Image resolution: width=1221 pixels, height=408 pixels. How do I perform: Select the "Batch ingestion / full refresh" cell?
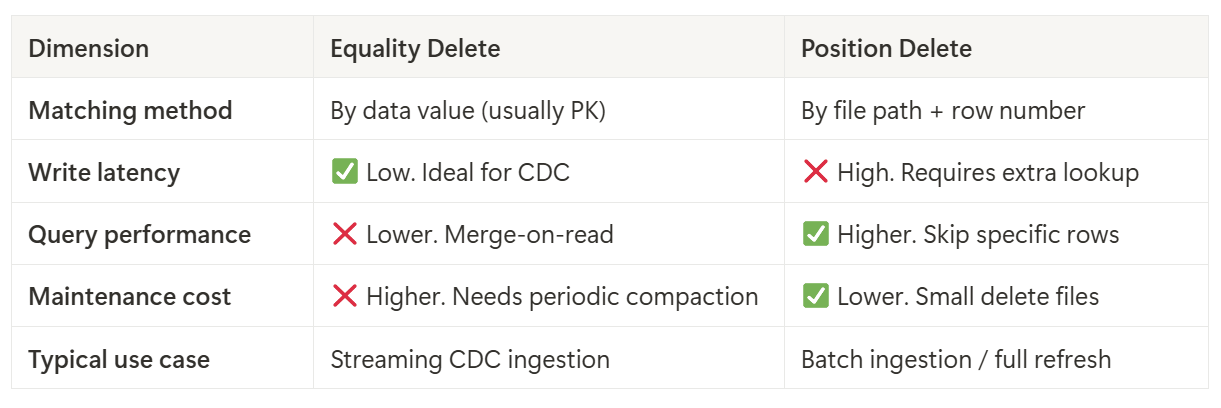pos(956,358)
